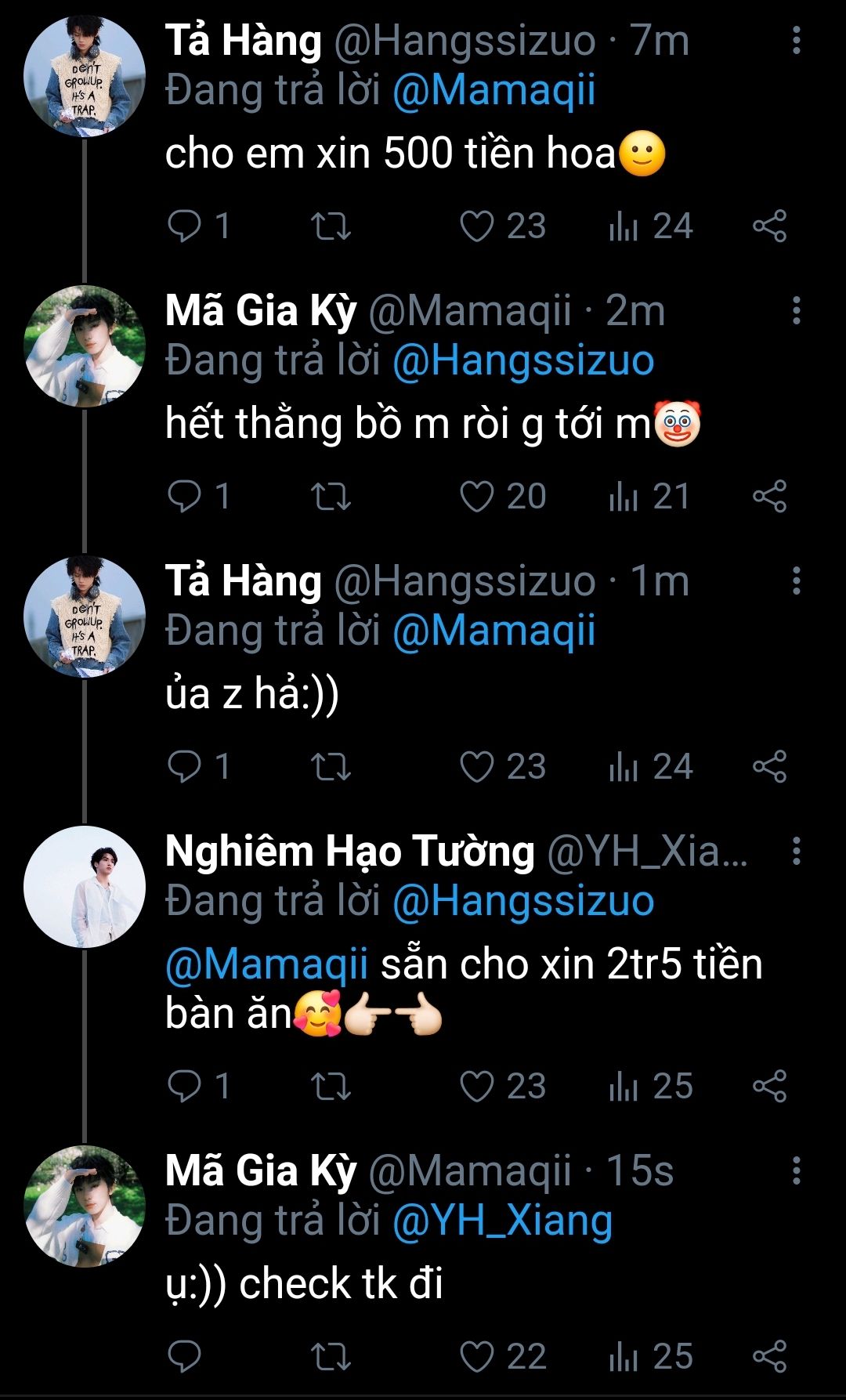Viewport: 846px width, 1400px height.
Task: Reply to the "cho em xin 500 tiền hoa" tweet
Action: point(185,226)
